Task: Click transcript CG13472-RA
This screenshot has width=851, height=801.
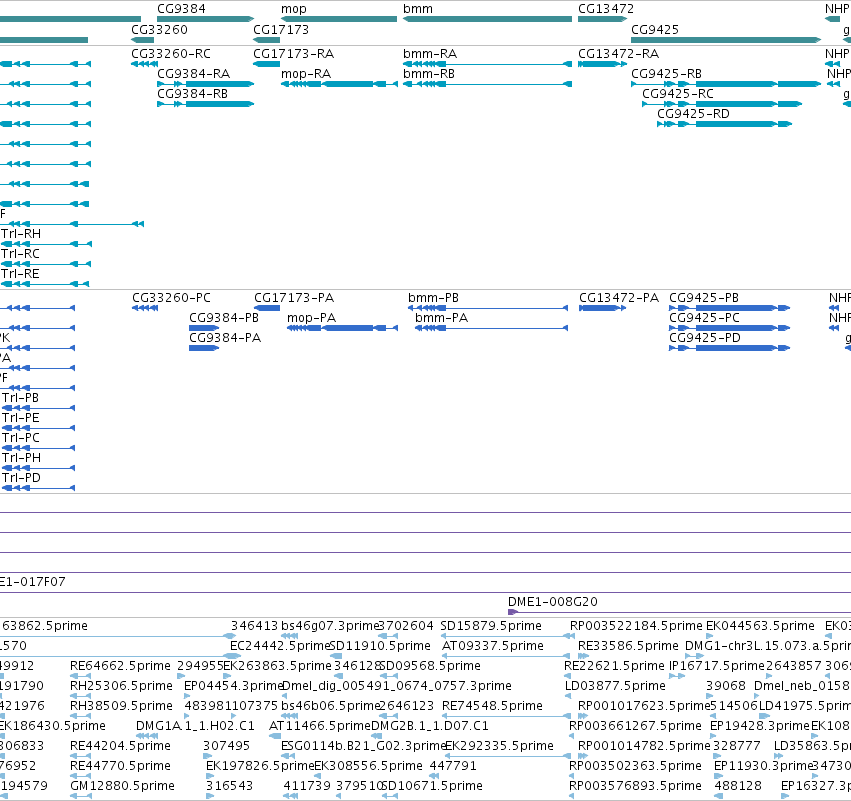Action: pos(618,54)
